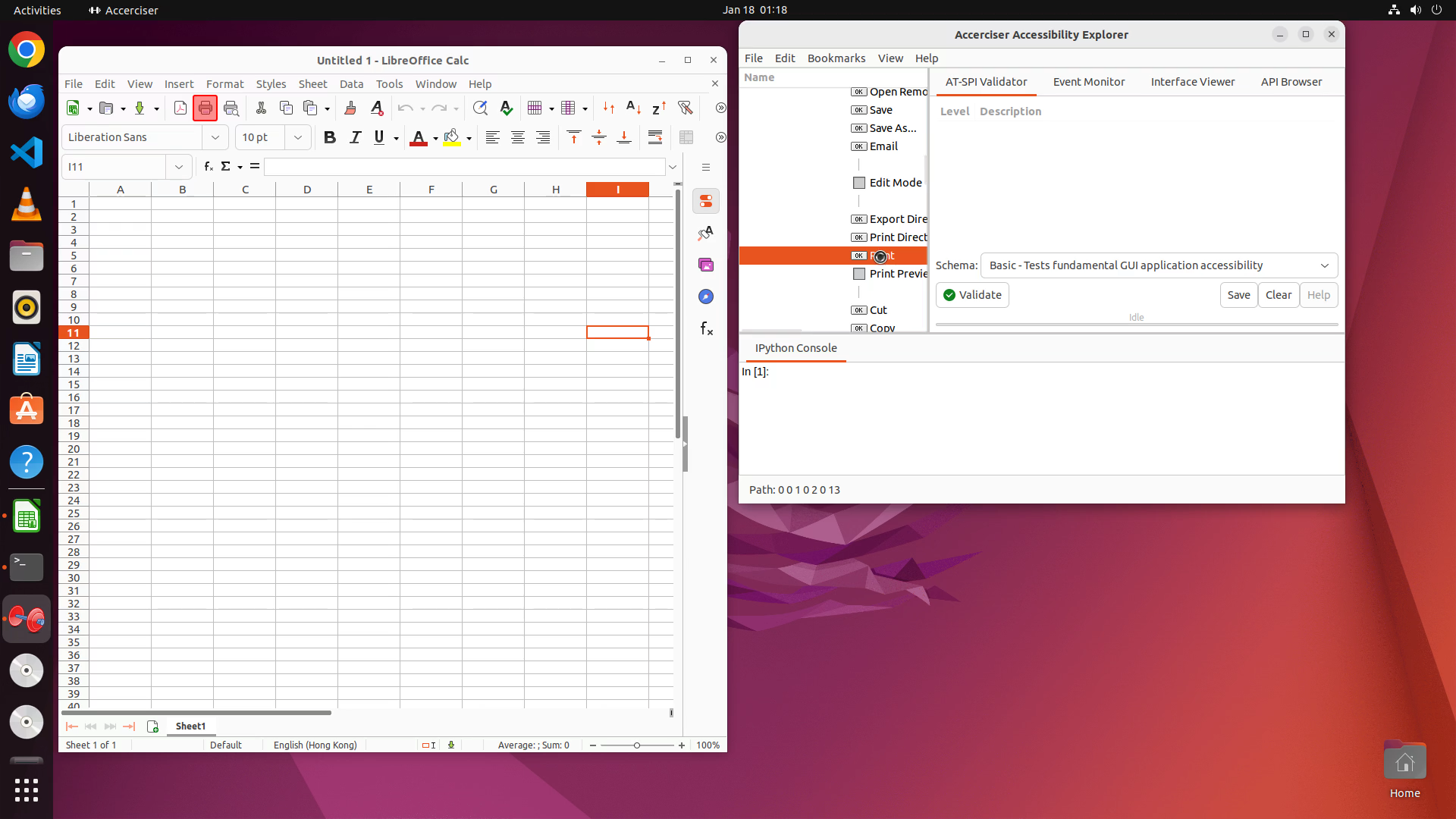Image resolution: width=1456 pixels, height=819 pixels.
Task: Click column header F
Action: tap(431, 190)
